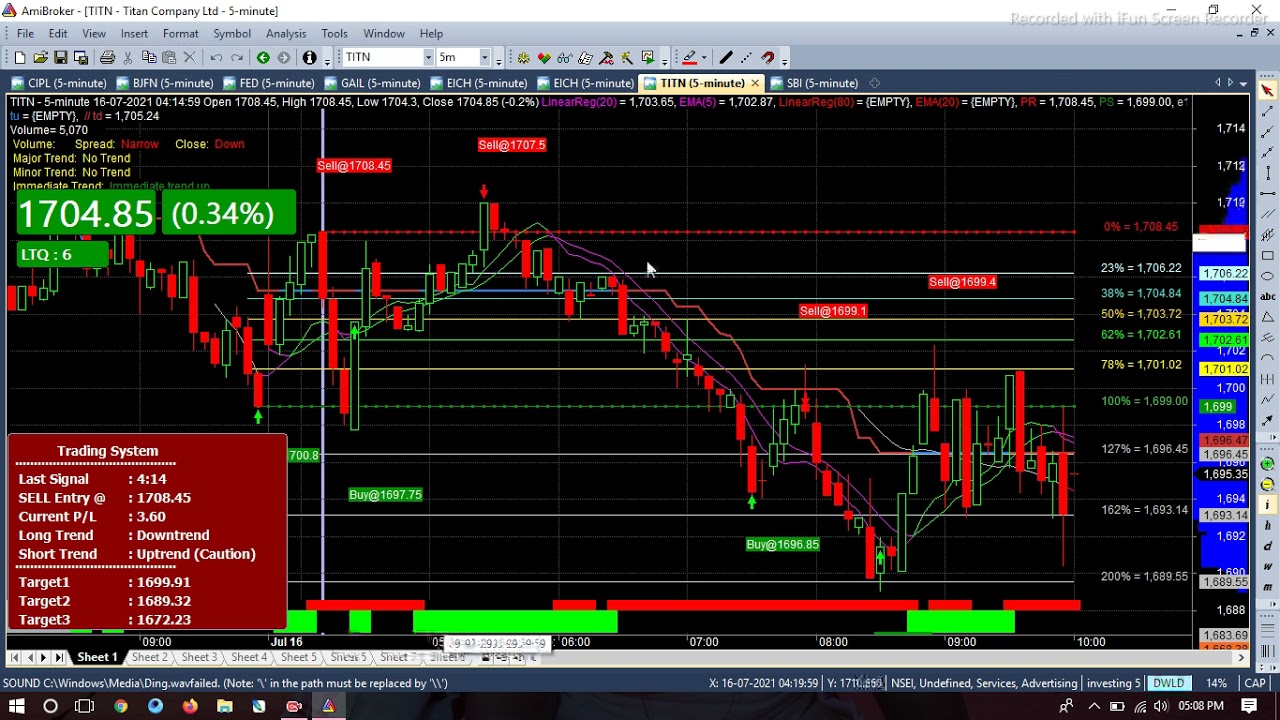Open File Explorer from the taskbar
1280x720 pixels.
click(225, 706)
